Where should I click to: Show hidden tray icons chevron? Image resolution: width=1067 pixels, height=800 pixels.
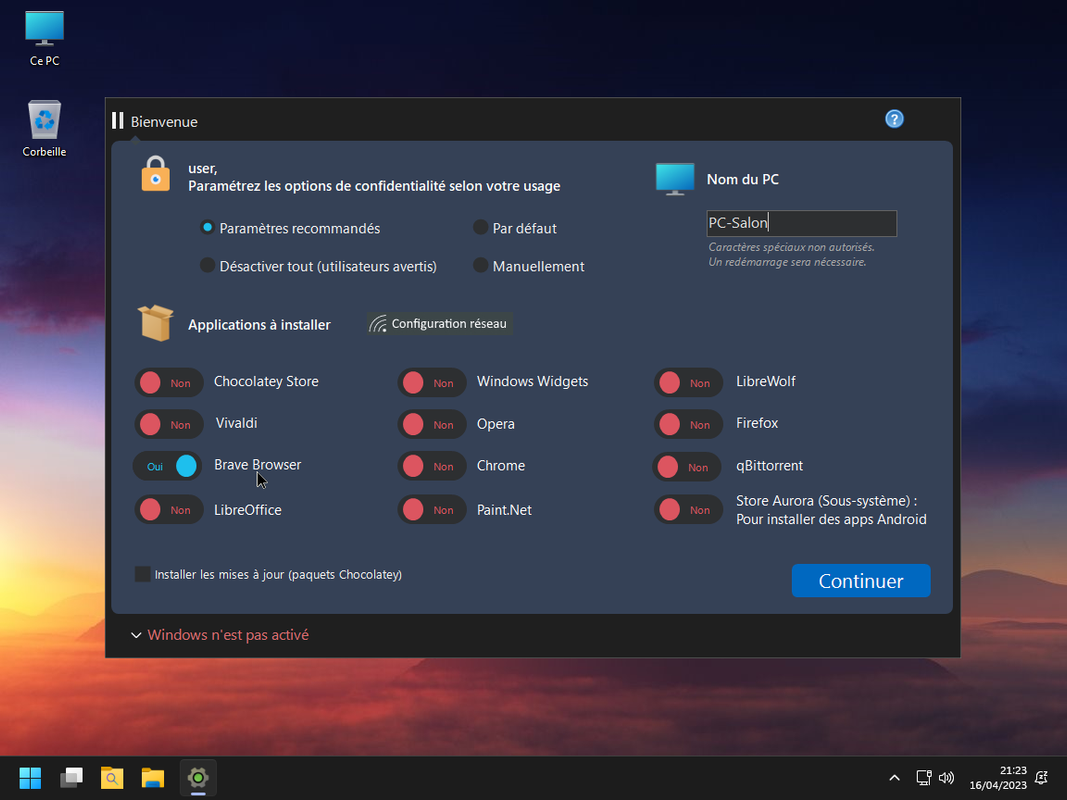[894, 778]
